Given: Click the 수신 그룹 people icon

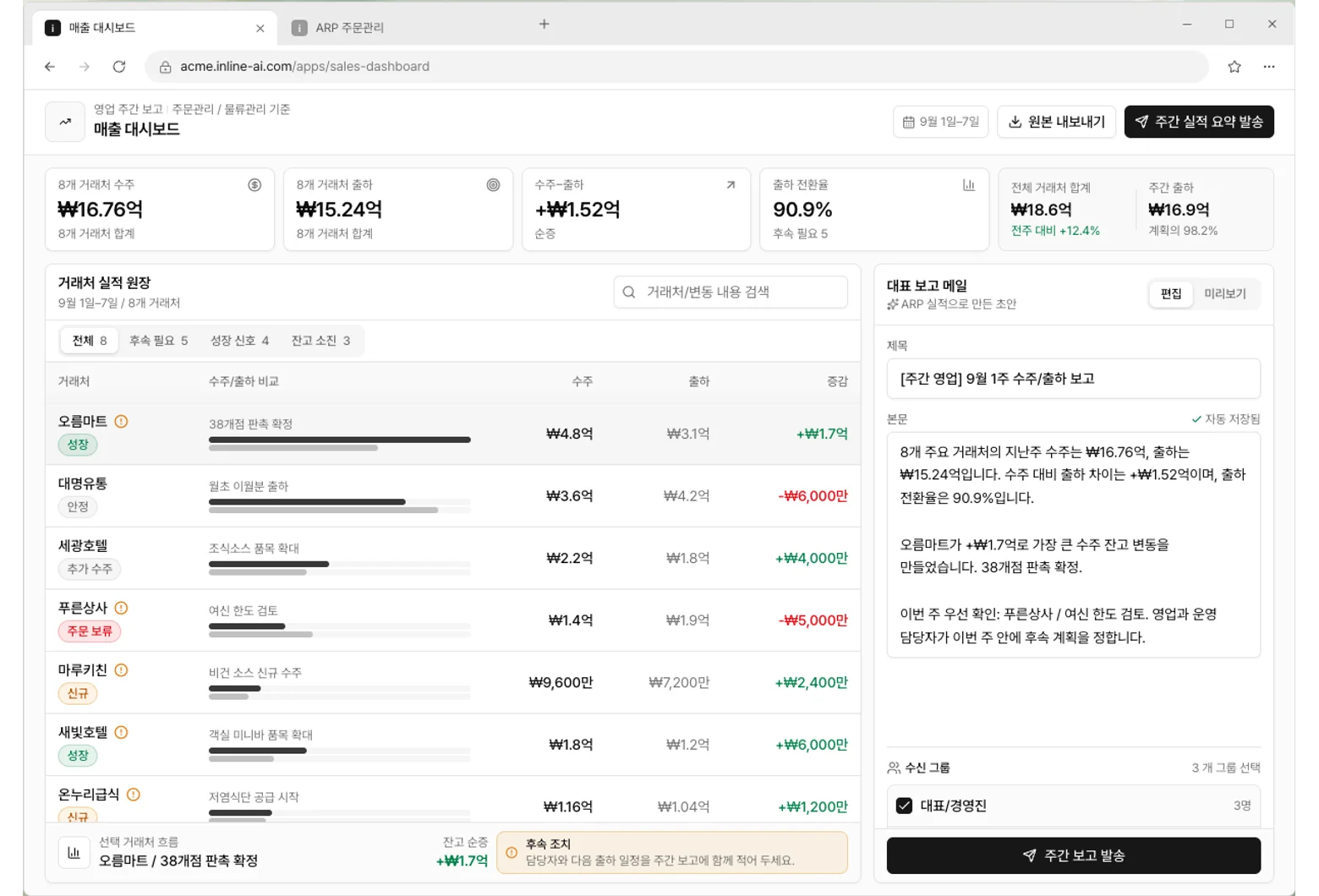Looking at the screenshot, I should (x=894, y=768).
